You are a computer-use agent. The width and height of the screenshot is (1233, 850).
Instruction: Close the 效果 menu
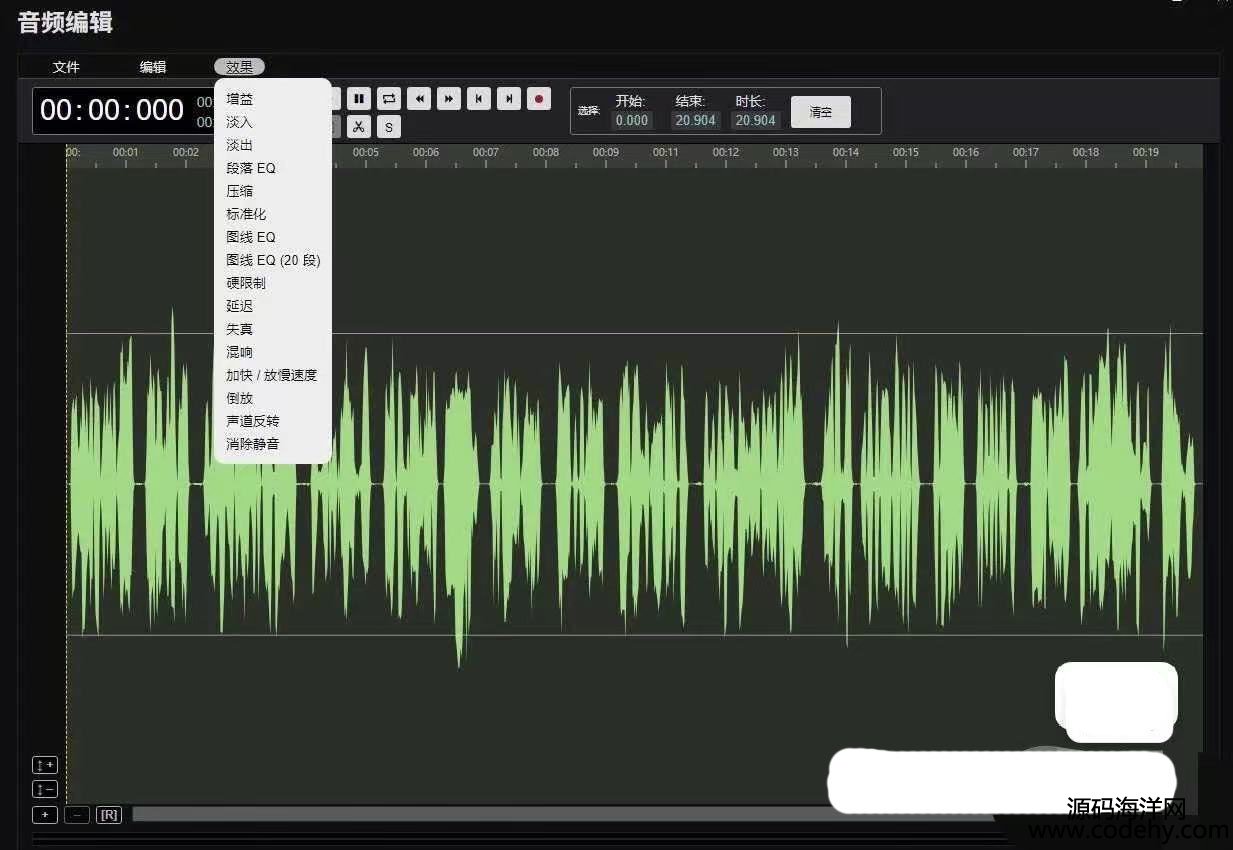pyautogui.click(x=239, y=67)
